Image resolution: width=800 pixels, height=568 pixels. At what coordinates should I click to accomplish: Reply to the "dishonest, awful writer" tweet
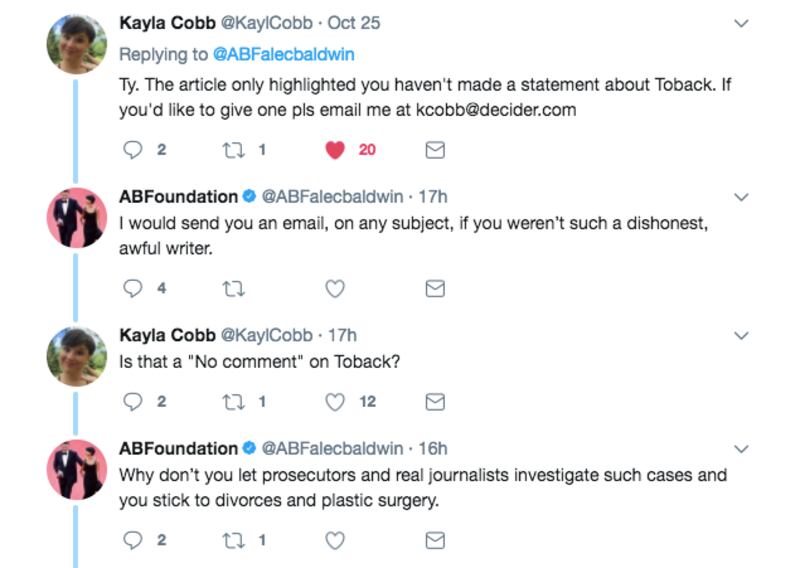pos(133,288)
